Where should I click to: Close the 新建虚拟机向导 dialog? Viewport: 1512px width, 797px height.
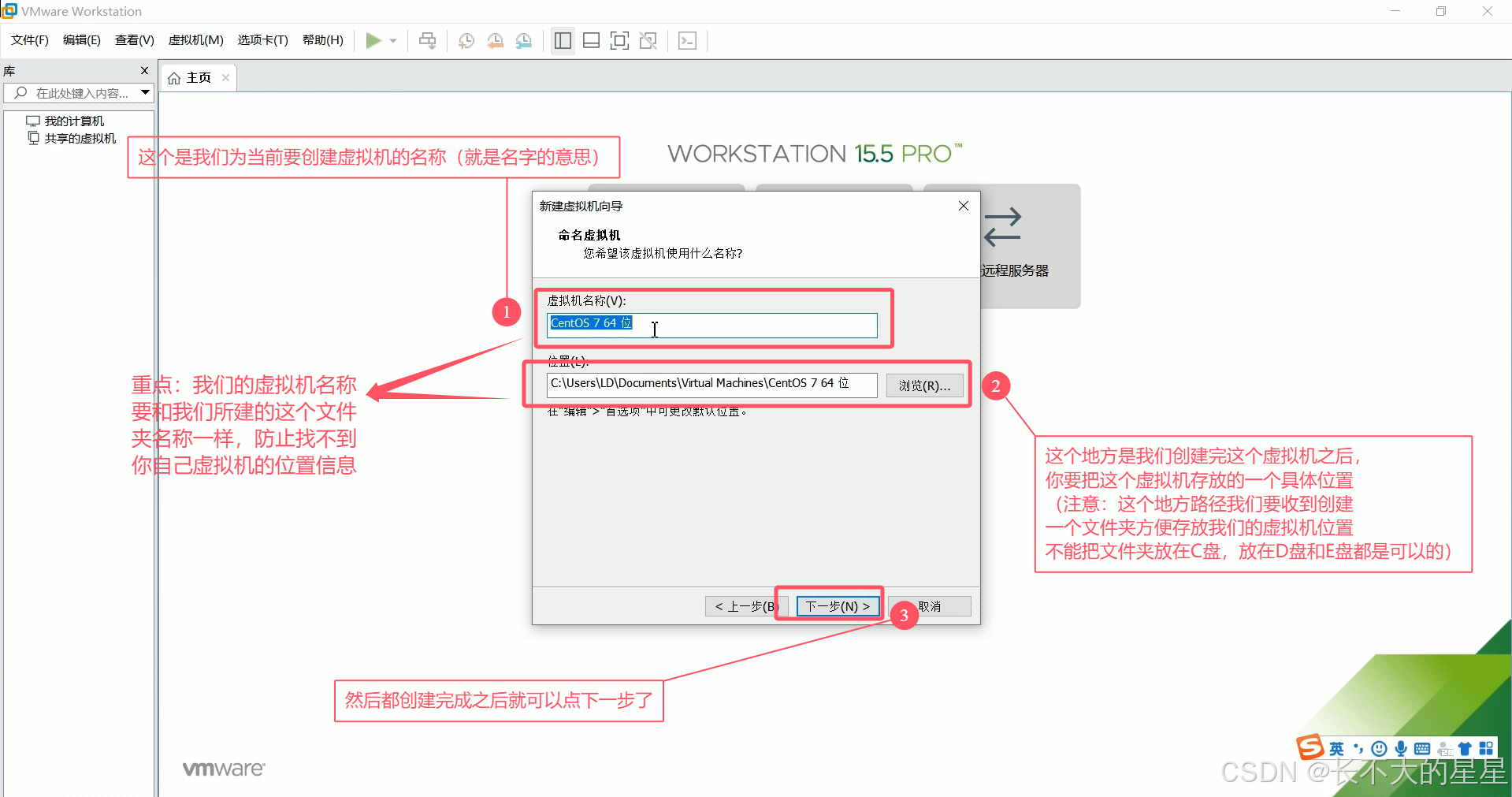pos(963,206)
